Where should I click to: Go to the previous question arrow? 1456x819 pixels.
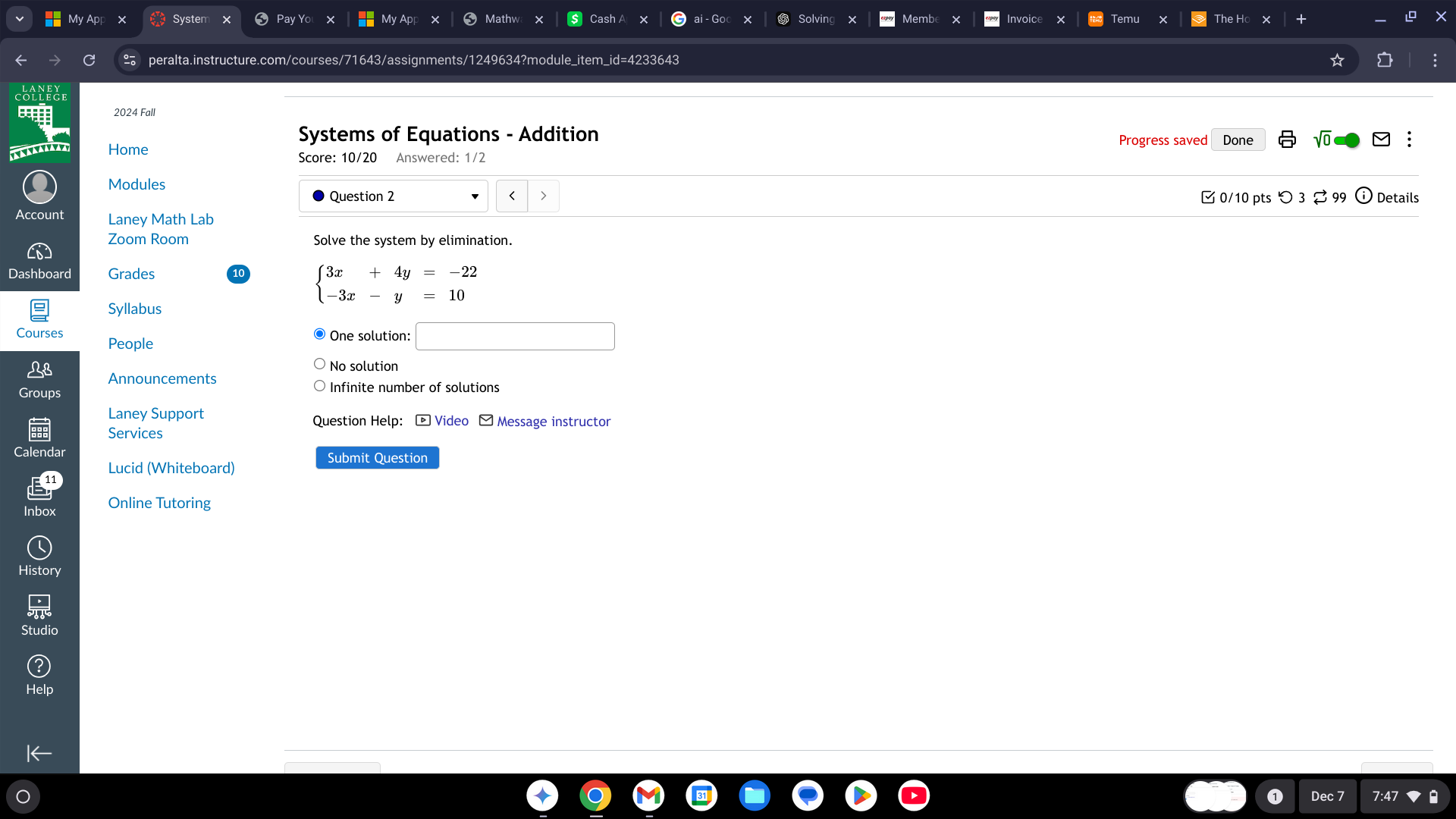pos(512,196)
